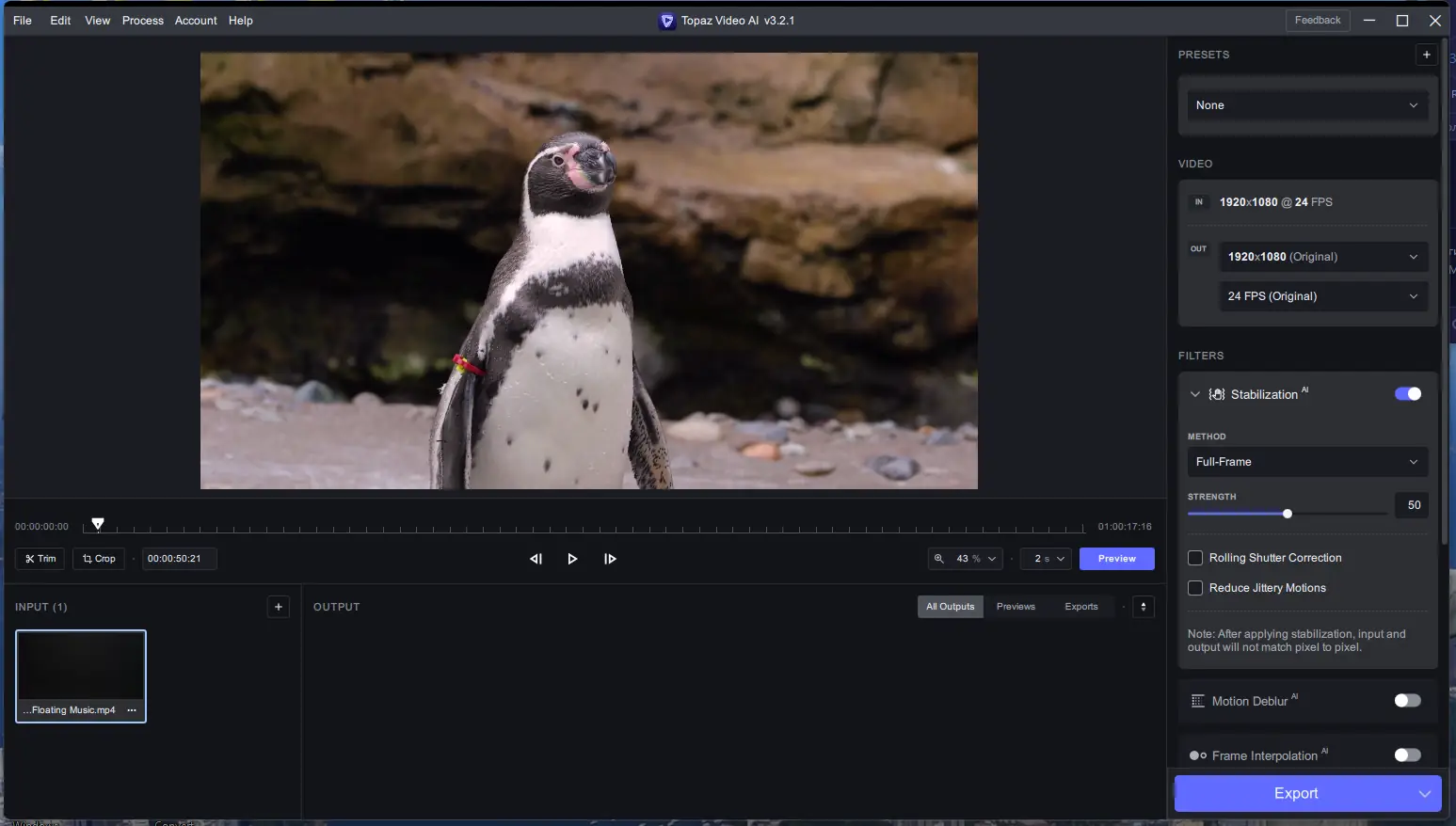This screenshot has width=1456, height=826.
Task: Open the Full-Frame method dropdown
Action: 1306,462
